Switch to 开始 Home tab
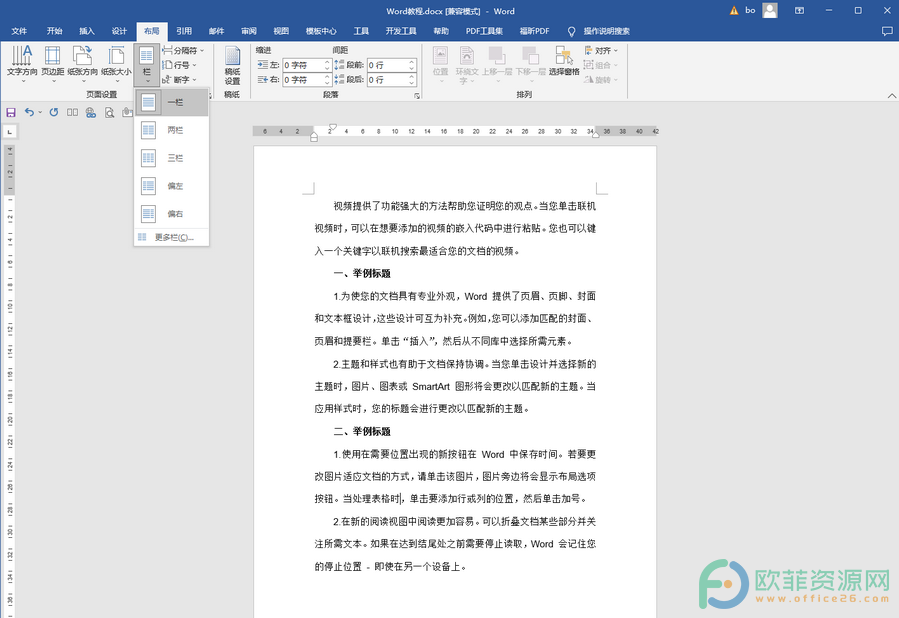Image resolution: width=899 pixels, height=618 pixels. pyautogui.click(x=54, y=31)
